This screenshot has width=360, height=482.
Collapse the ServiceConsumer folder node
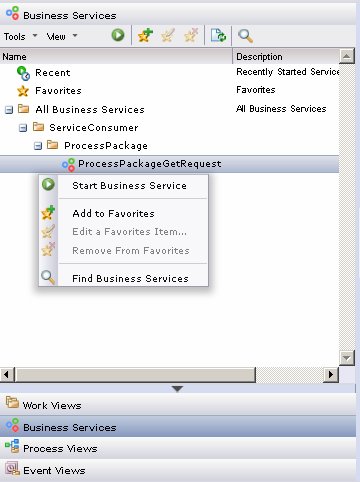tap(23, 128)
